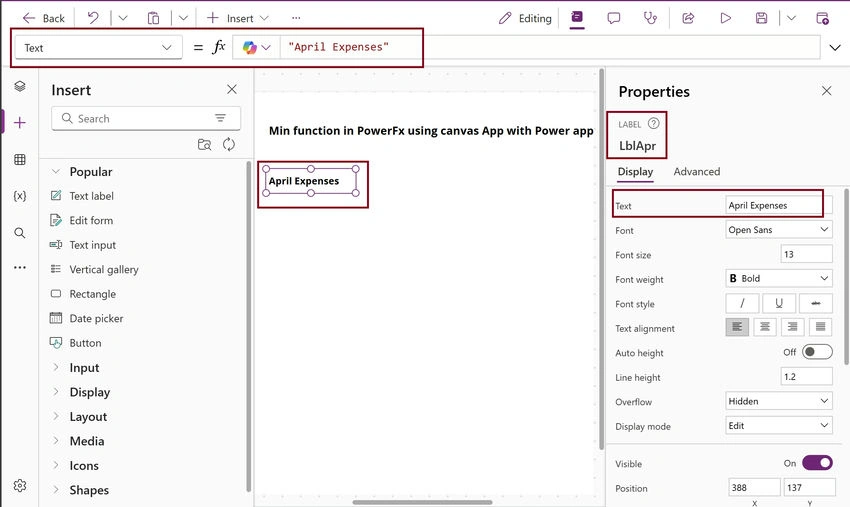Open the paste options dropdown

pos(183,18)
